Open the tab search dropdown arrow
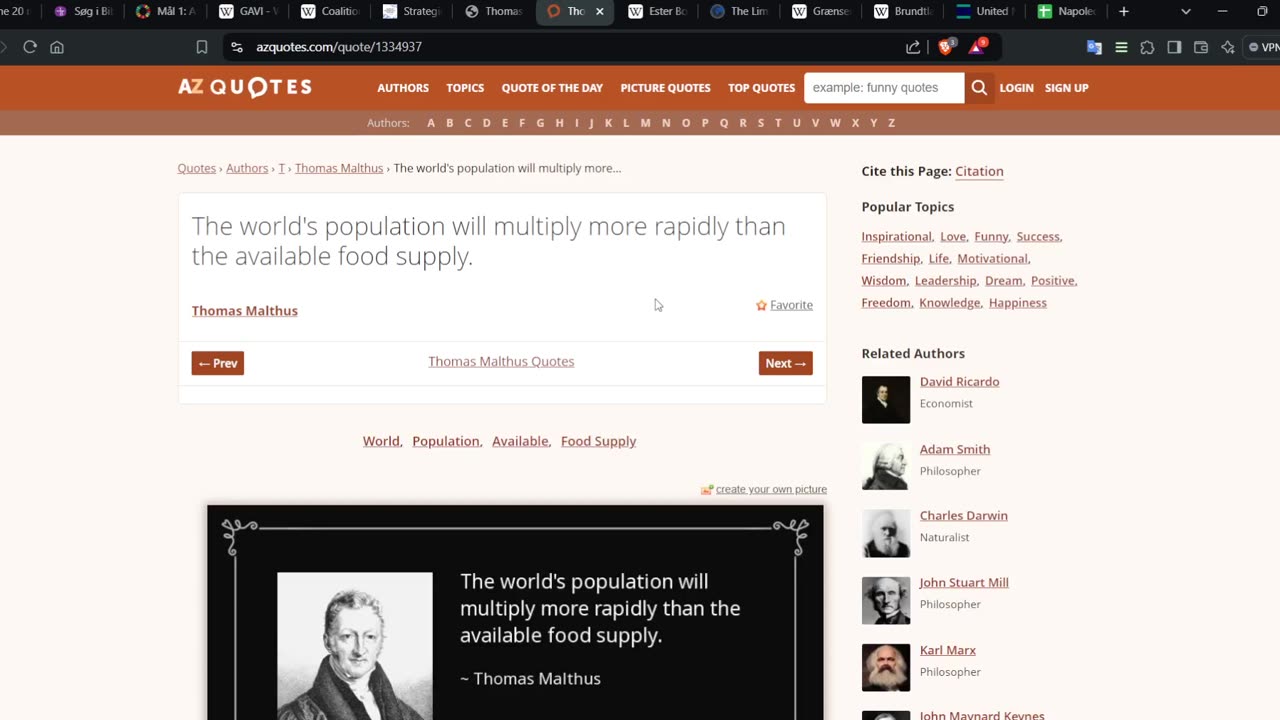The width and height of the screenshot is (1280, 720). [x=1186, y=12]
